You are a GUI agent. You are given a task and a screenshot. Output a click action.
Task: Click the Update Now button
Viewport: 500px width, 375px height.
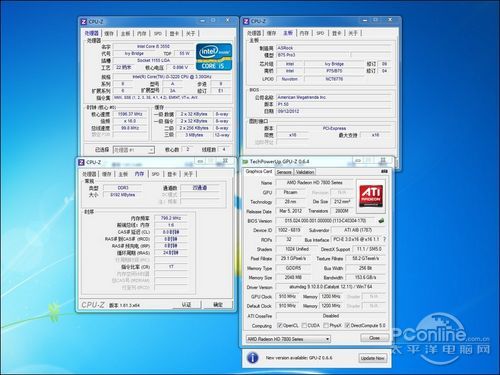(373, 358)
